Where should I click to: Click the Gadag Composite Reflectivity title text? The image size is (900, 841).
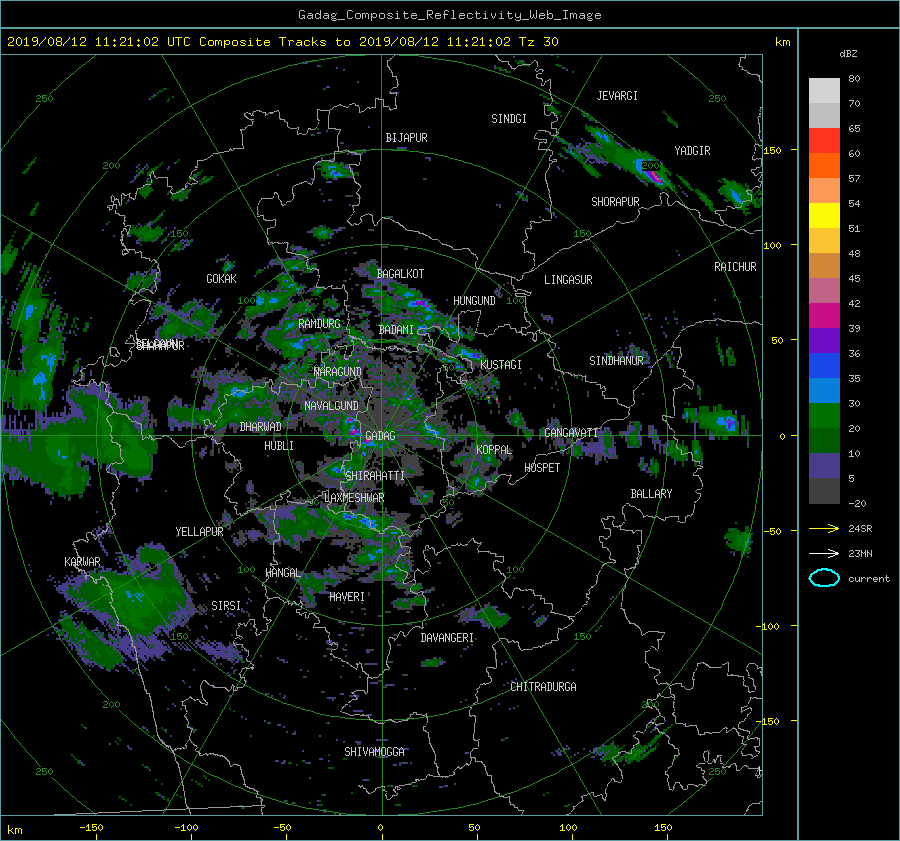(x=449, y=15)
